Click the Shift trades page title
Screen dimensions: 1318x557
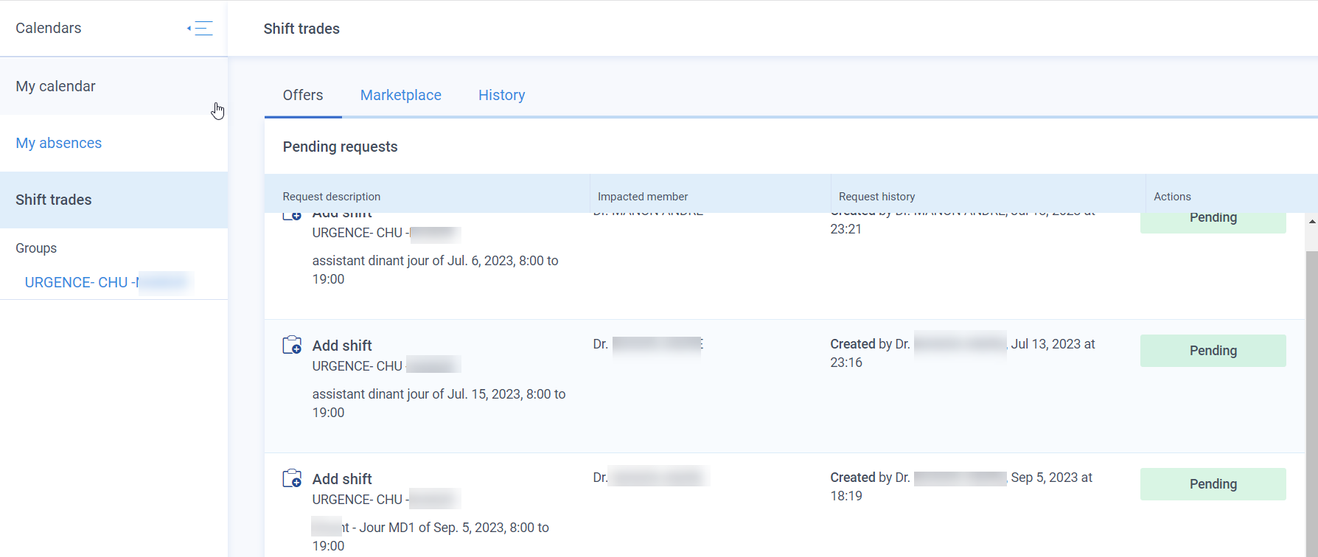click(x=301, y=29)
